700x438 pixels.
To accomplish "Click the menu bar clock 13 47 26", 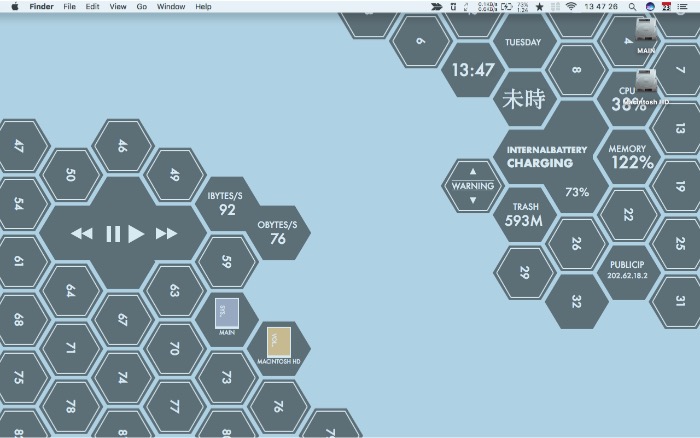I will tap(601, 6).
